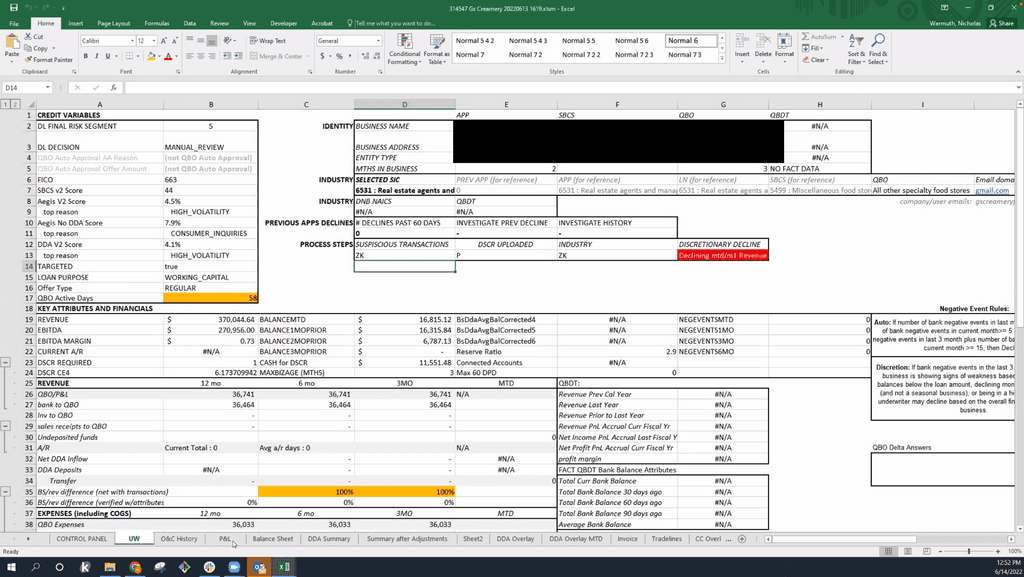The height and width of the screenshot is (577, 1024).
Task: Toggle align text left
Action: (x=189, y=56)
